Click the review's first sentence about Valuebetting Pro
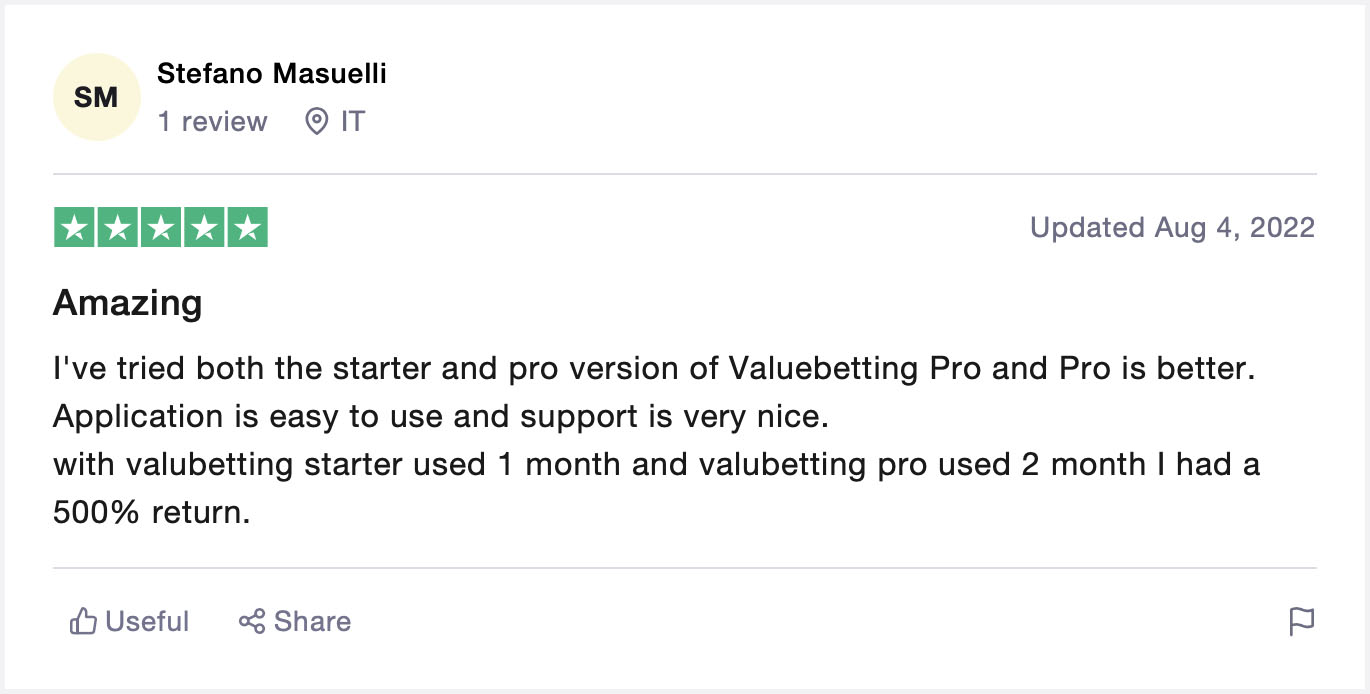Viewport: 1370px width, 694px height. (x=653, y=369)
